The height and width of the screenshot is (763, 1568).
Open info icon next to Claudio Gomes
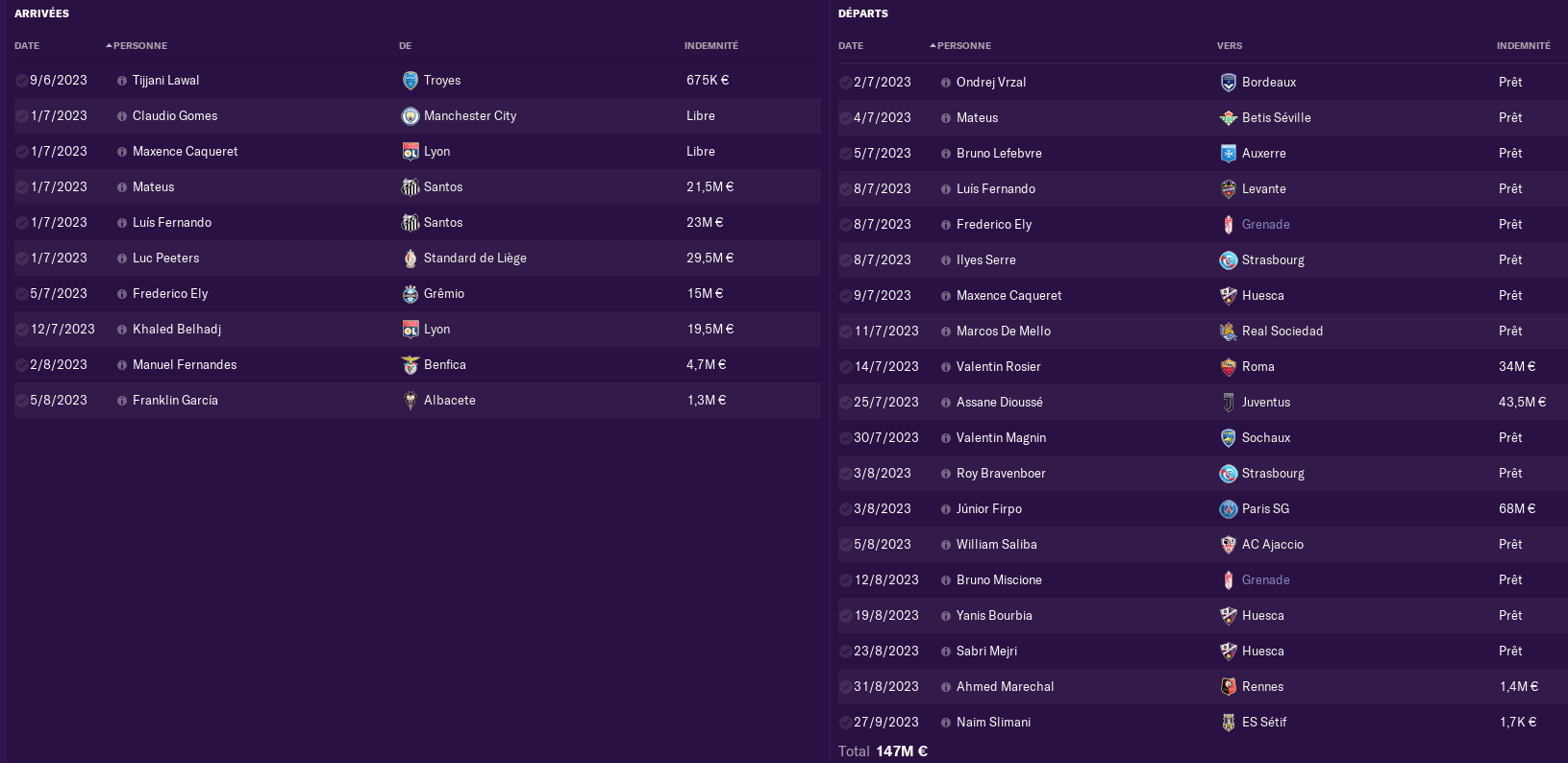coord(122,116)
